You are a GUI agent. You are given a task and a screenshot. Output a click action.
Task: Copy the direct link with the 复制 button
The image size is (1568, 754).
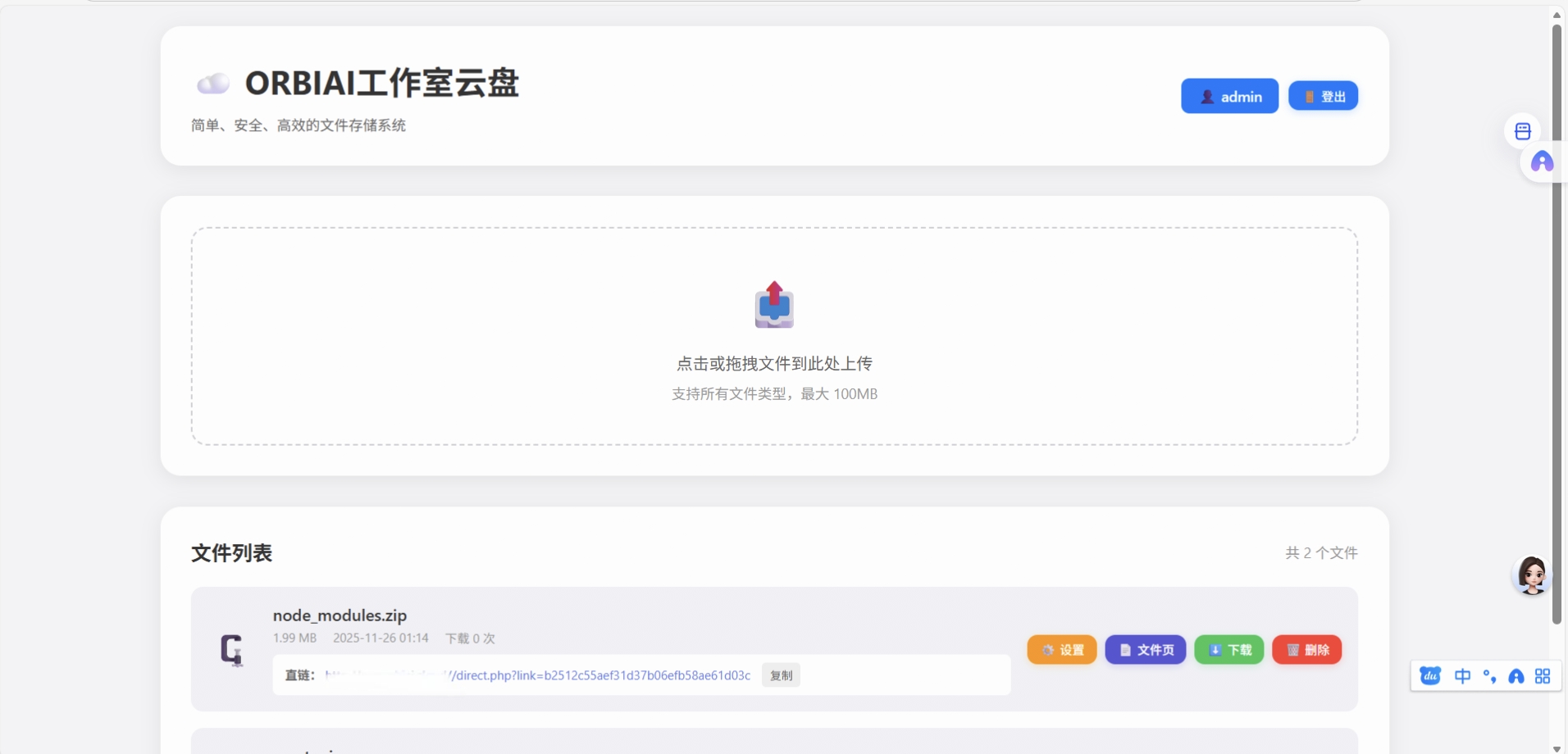tap(780, 675)
